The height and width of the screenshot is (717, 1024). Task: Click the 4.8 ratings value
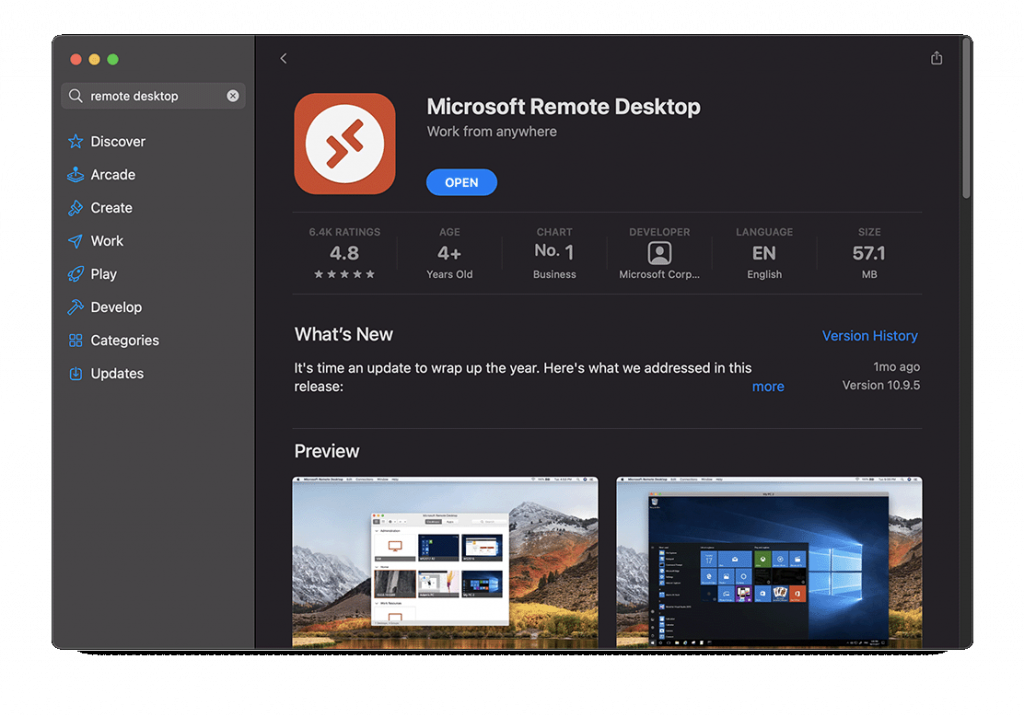344,253
